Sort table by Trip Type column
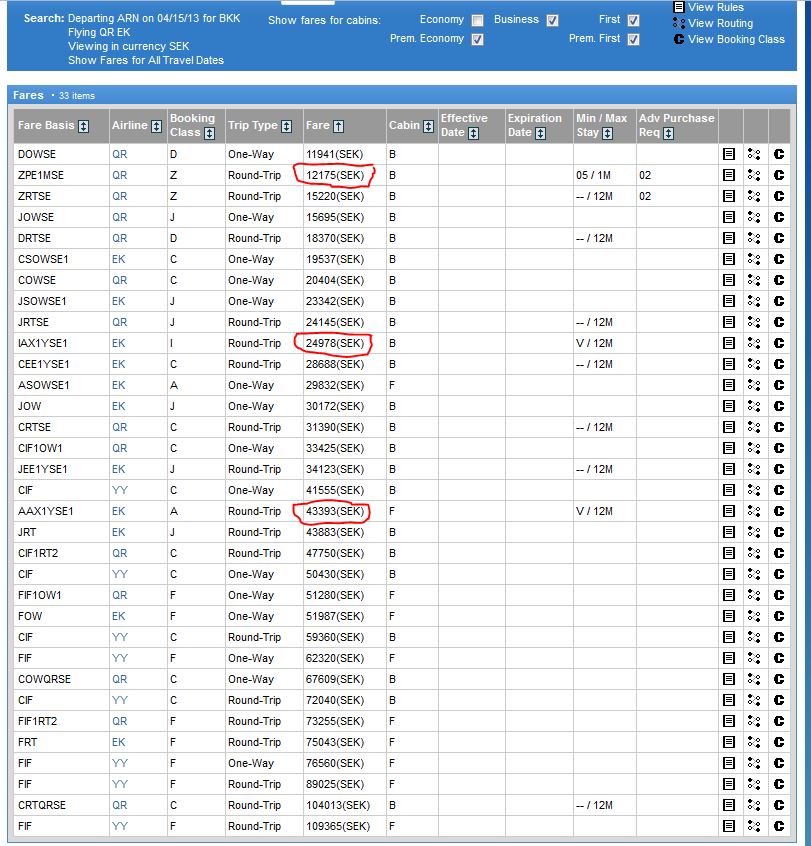Image resolution: width=811 pixels, height=846 pixels. 287,126
